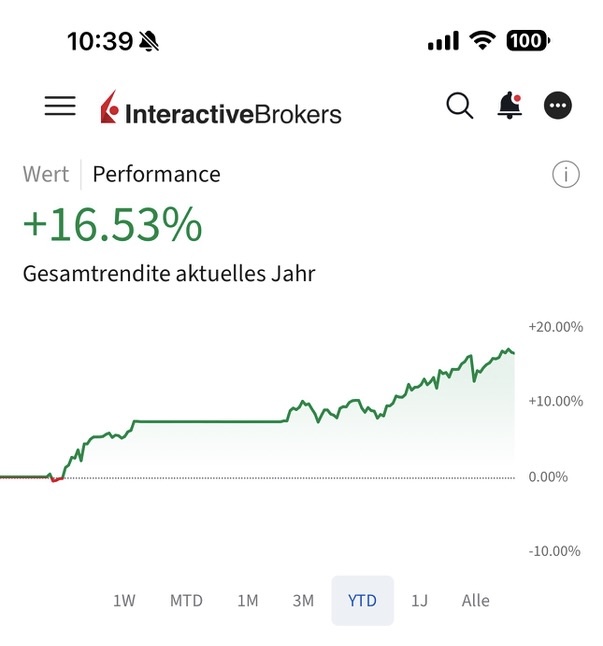Select the Performance tab
The image size is (603, 646).
tap(156, 174)
